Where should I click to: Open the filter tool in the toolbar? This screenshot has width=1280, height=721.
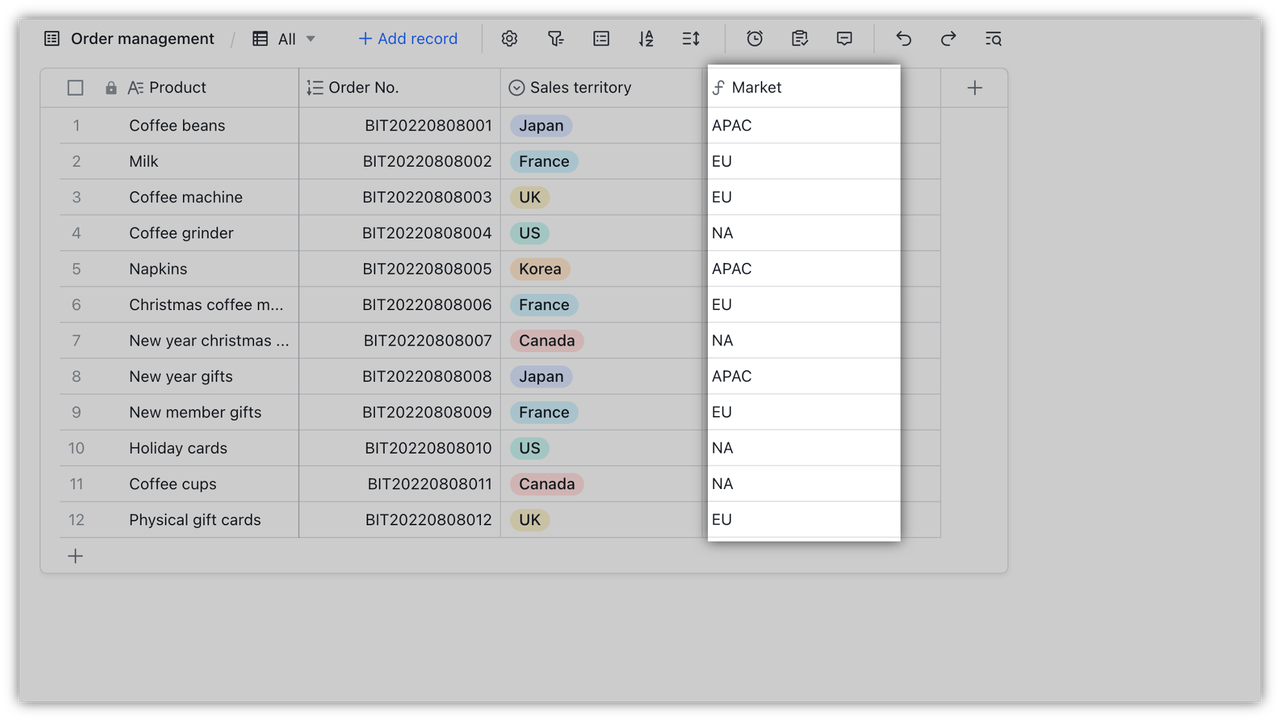pos(555,38)
